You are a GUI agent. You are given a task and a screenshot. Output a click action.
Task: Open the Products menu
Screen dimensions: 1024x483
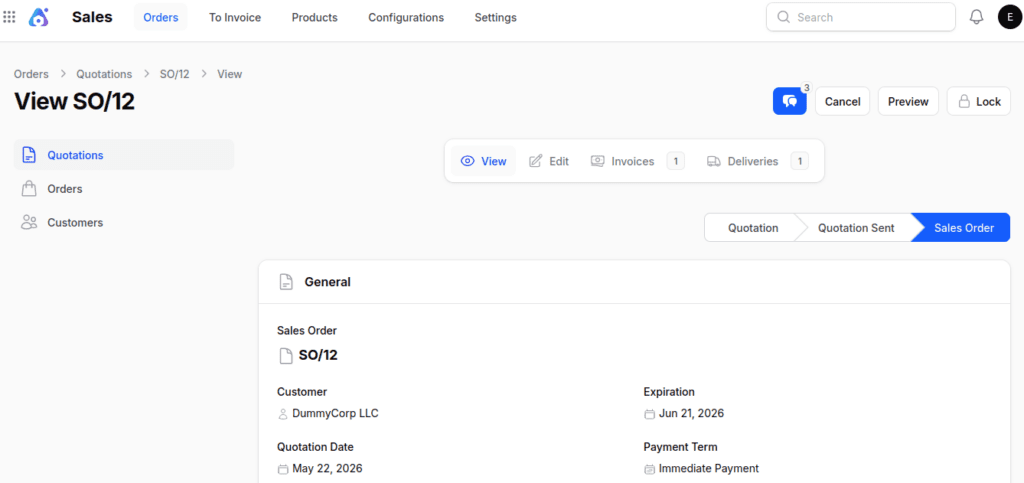pos(315,18)
